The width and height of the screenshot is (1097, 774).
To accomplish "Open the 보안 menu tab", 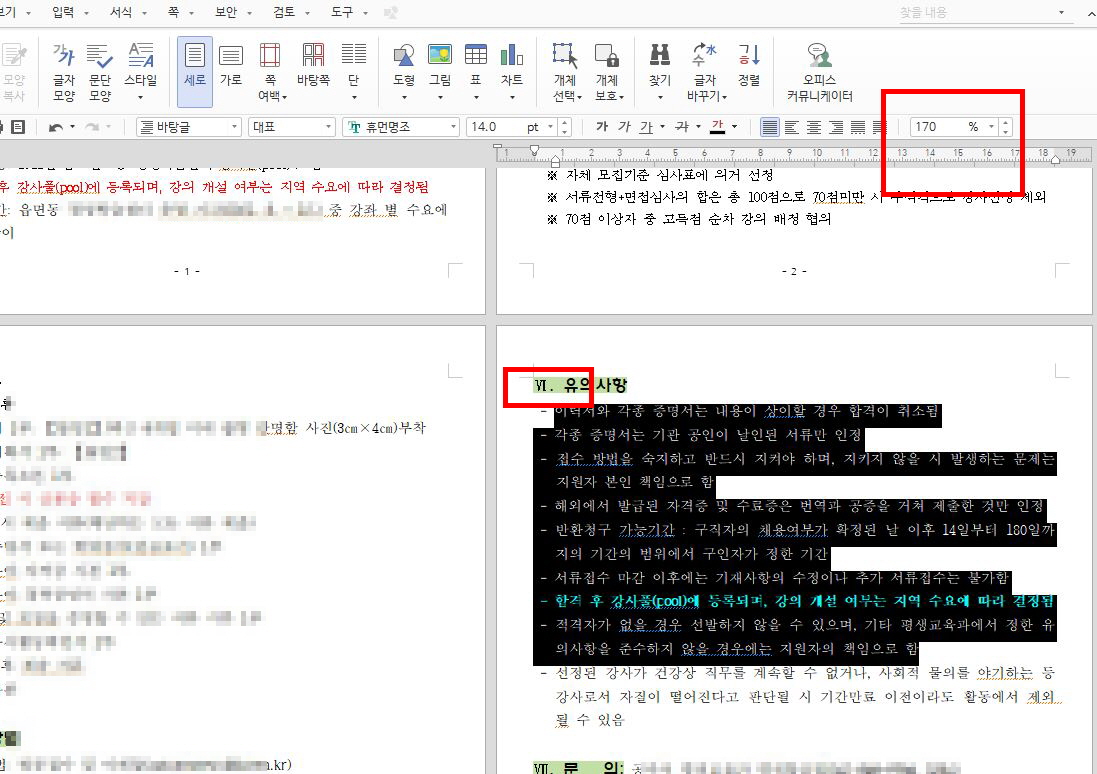I will click(x=225, y=12).
